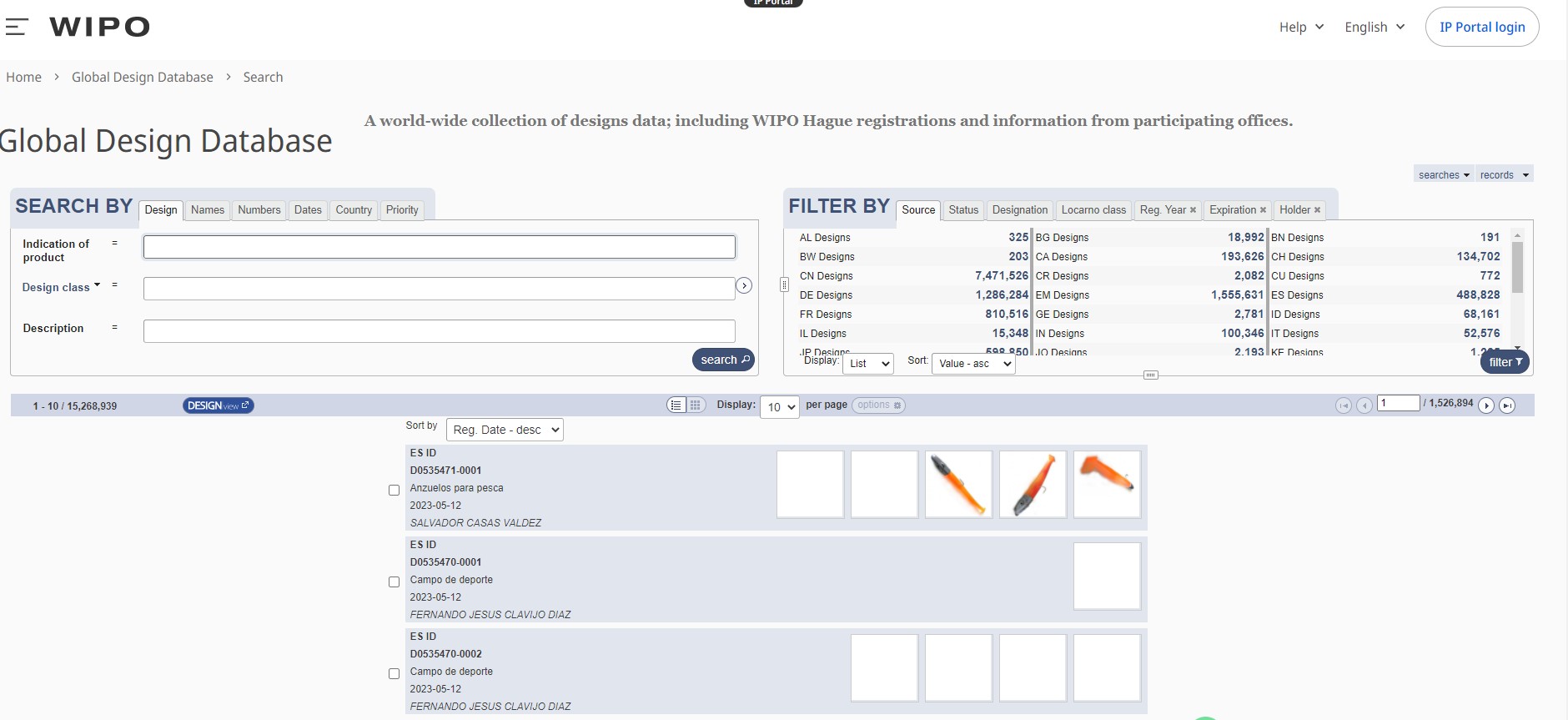Open the first fishing hook thumbnail
Viewport: 1568px width, 720px height.
958,485
